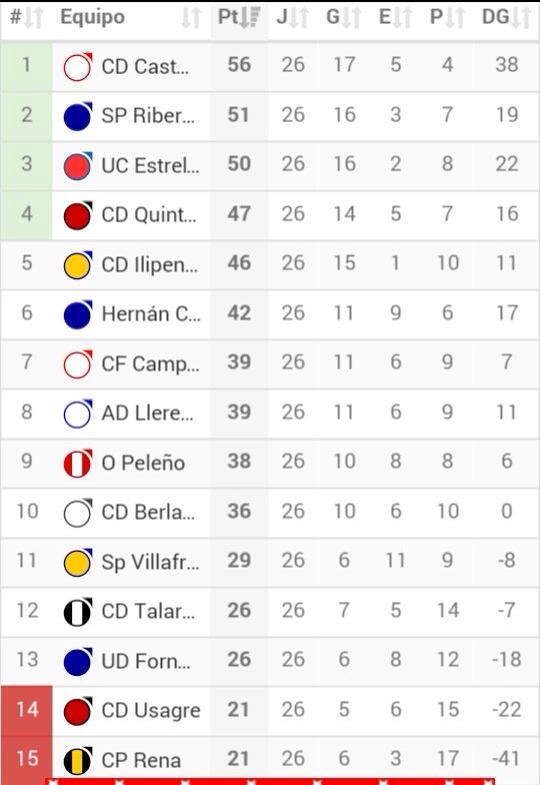Open Hernán C... team name
The height and width of the screenshot is (785, 540).
click(x=151, y=314)
